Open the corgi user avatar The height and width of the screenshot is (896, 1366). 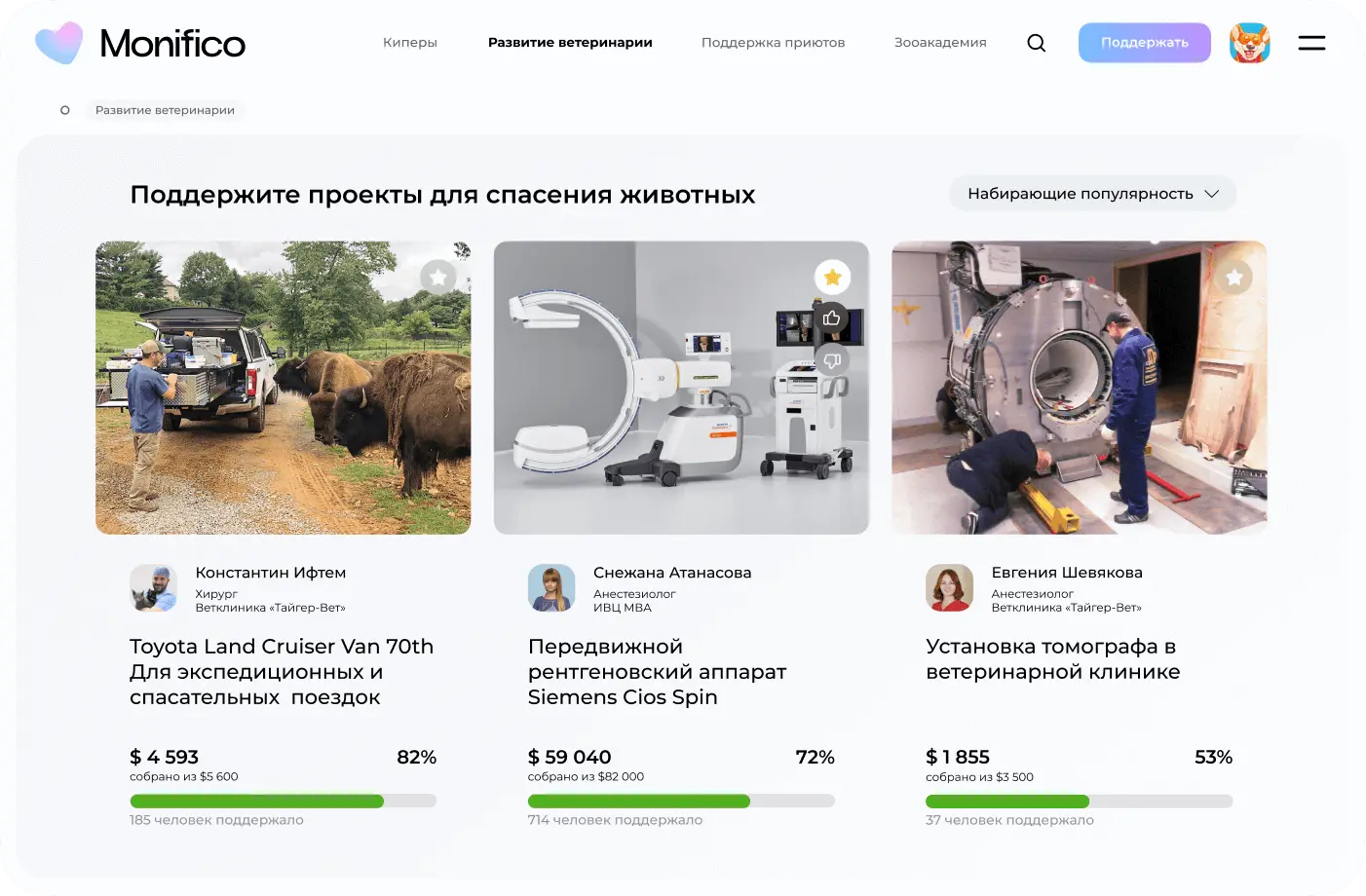1250,43
